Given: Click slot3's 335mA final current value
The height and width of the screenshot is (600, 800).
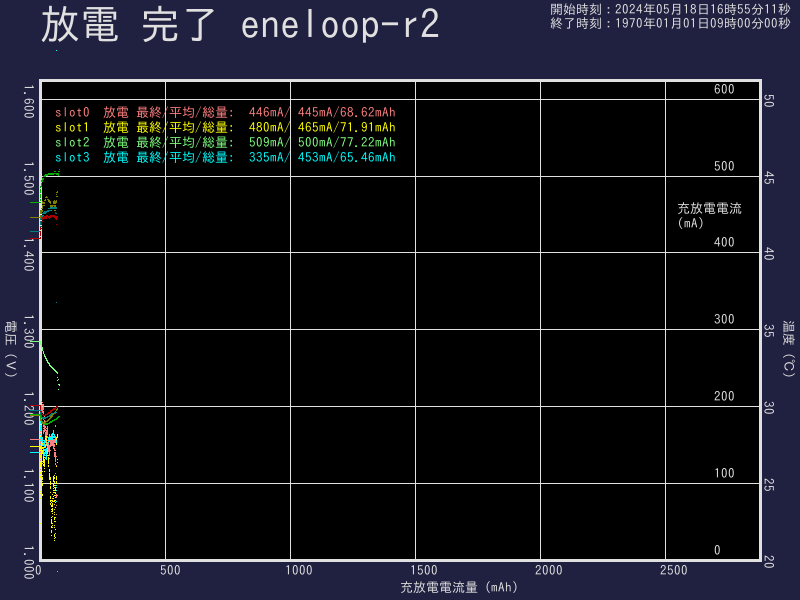Looking at the screenshot, I should [x=267, y=158].
